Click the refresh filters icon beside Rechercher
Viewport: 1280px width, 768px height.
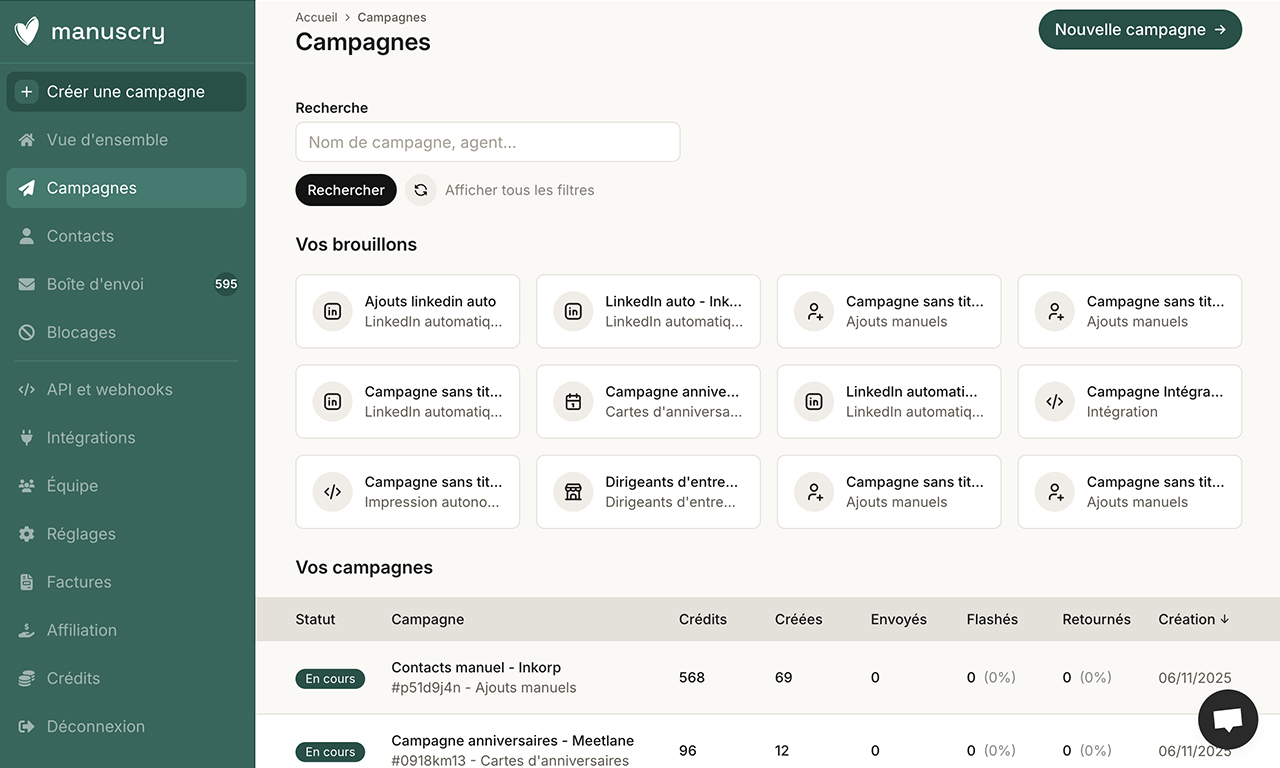tap(420, 189)
